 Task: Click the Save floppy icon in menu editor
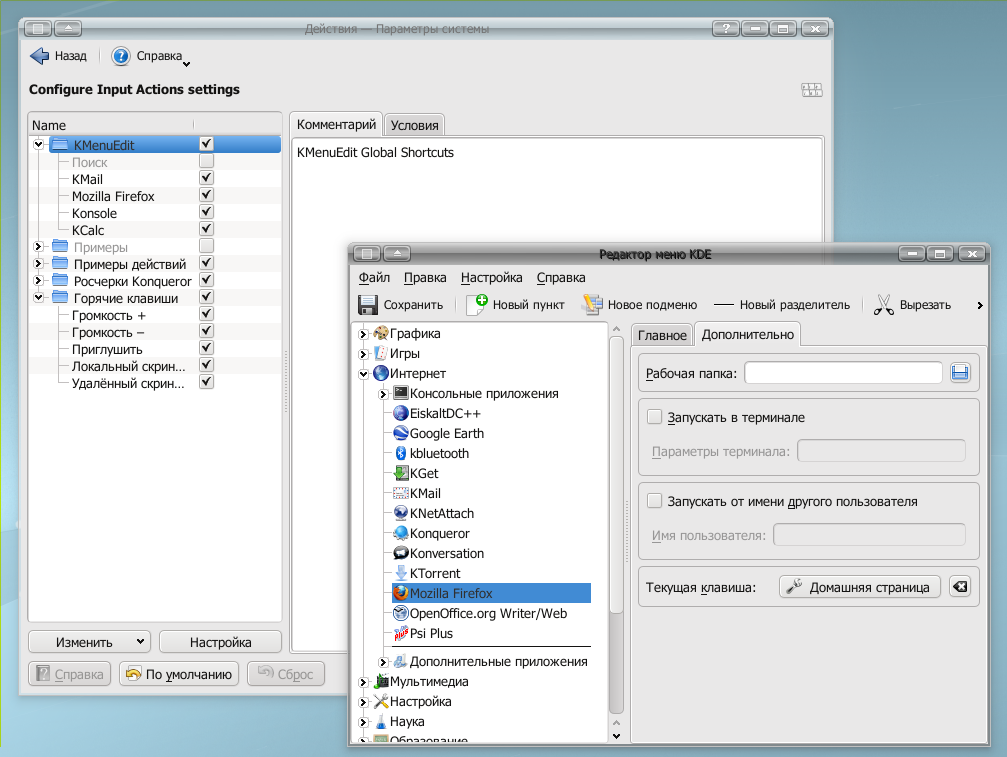tap(368, 305)
